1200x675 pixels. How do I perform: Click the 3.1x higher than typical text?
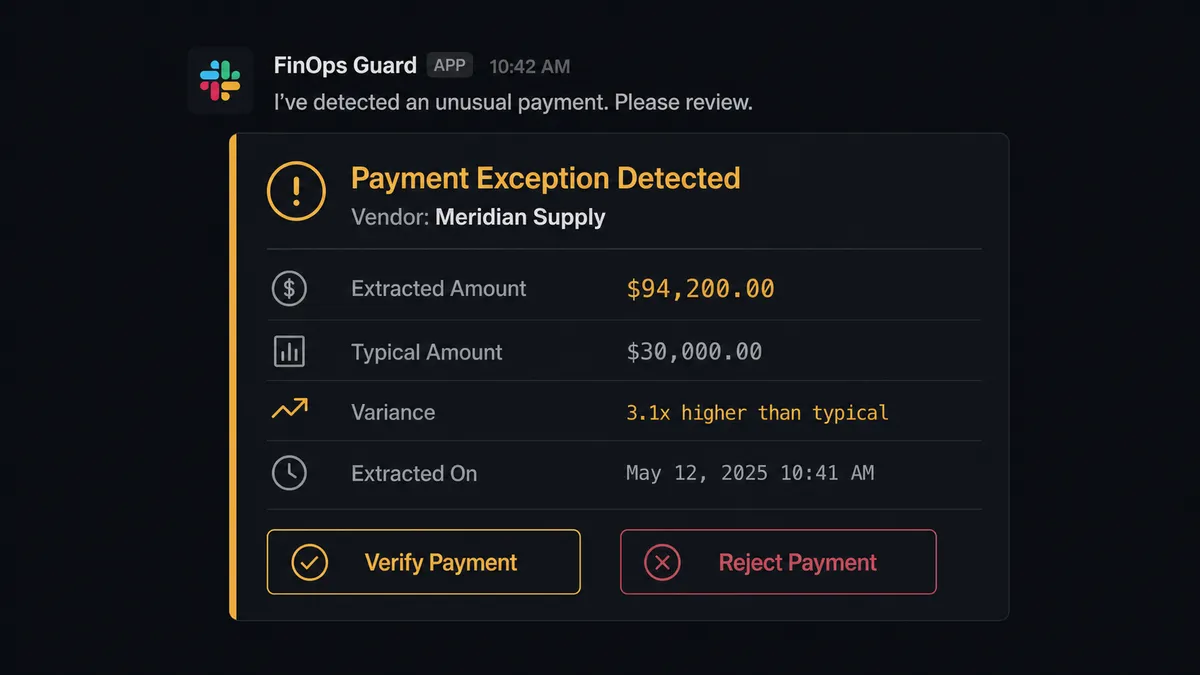[757, 412]
